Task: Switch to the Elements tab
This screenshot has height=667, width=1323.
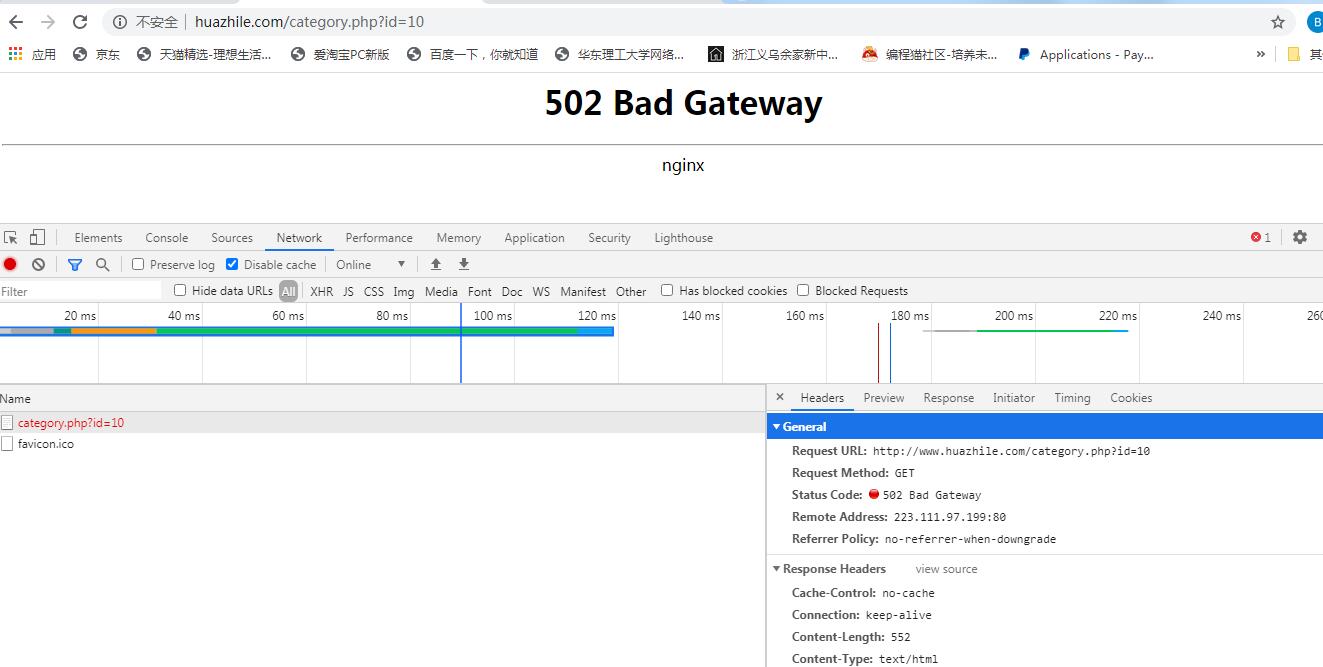Action: click(x=98, y=238)
